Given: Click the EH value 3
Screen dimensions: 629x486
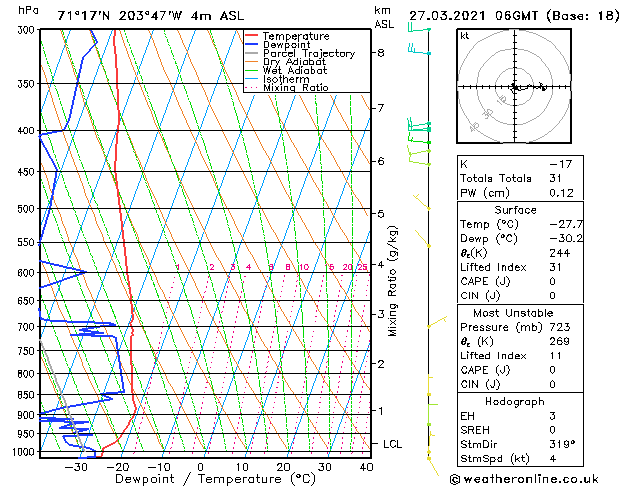Looking at the screenshot, I should pyautogui.click(x=552, y=416).
